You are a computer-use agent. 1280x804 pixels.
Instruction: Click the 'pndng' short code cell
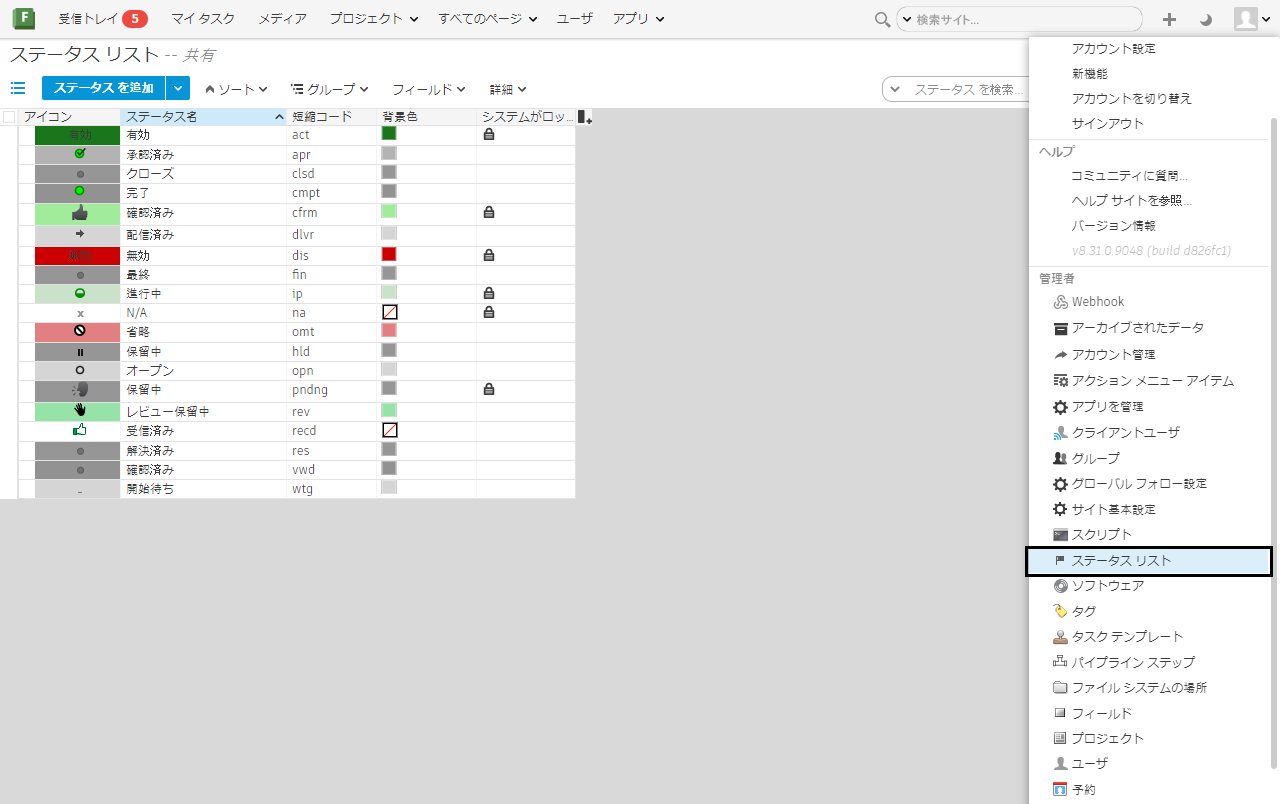click(x=332, y=390)
